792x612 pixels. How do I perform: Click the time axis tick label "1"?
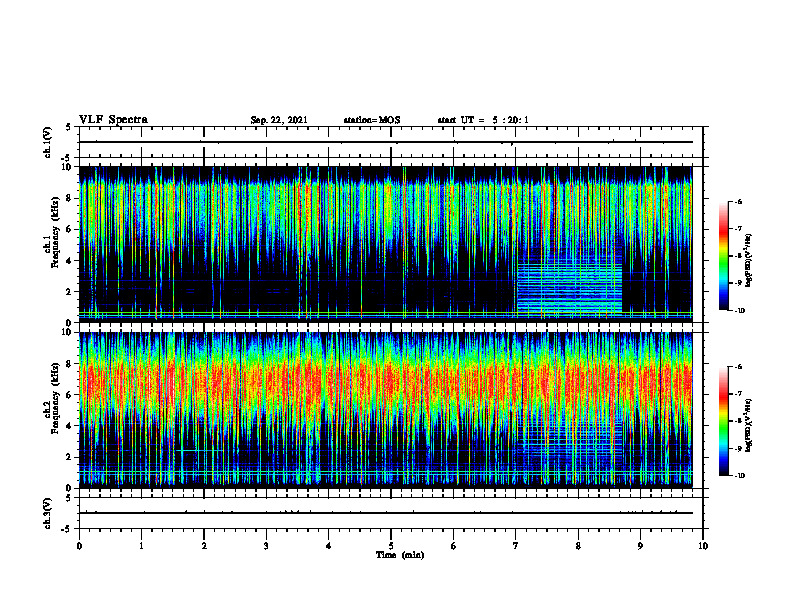coord(141,546)
